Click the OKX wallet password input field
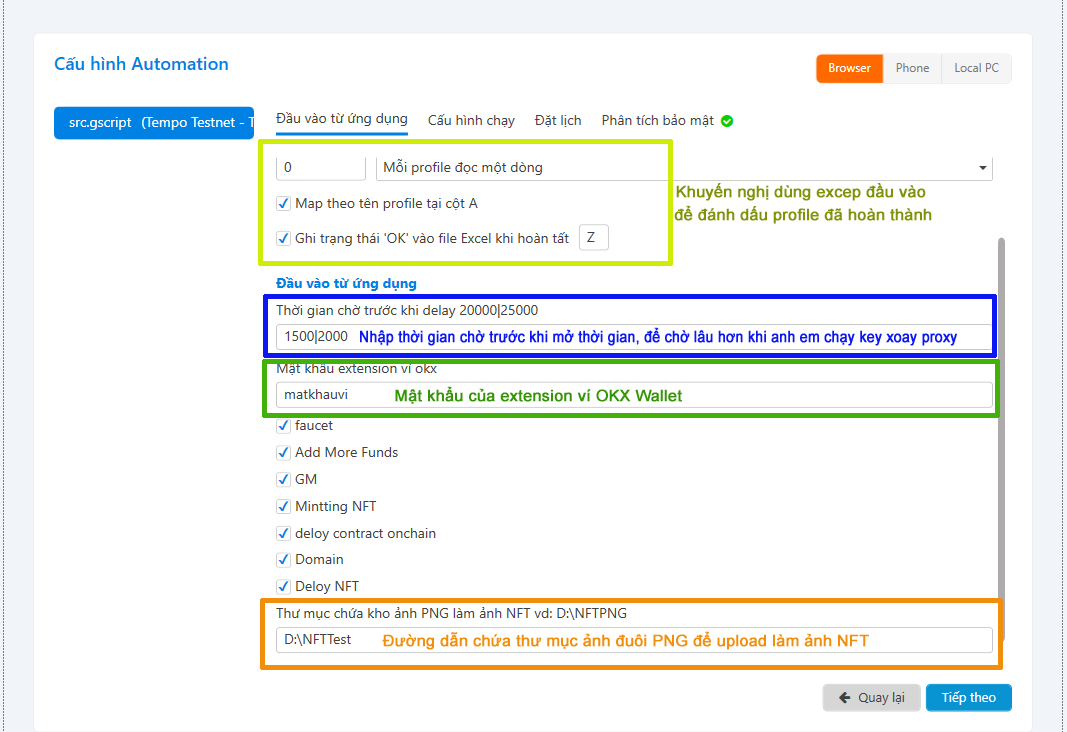This screenshot has height=732, width=1067. (x=634, y=395)
